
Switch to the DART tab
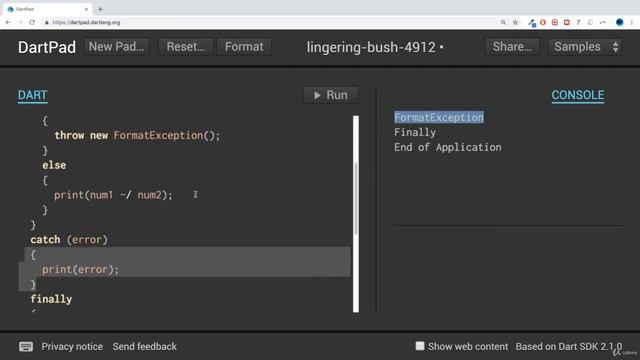[x=33, y=95]
